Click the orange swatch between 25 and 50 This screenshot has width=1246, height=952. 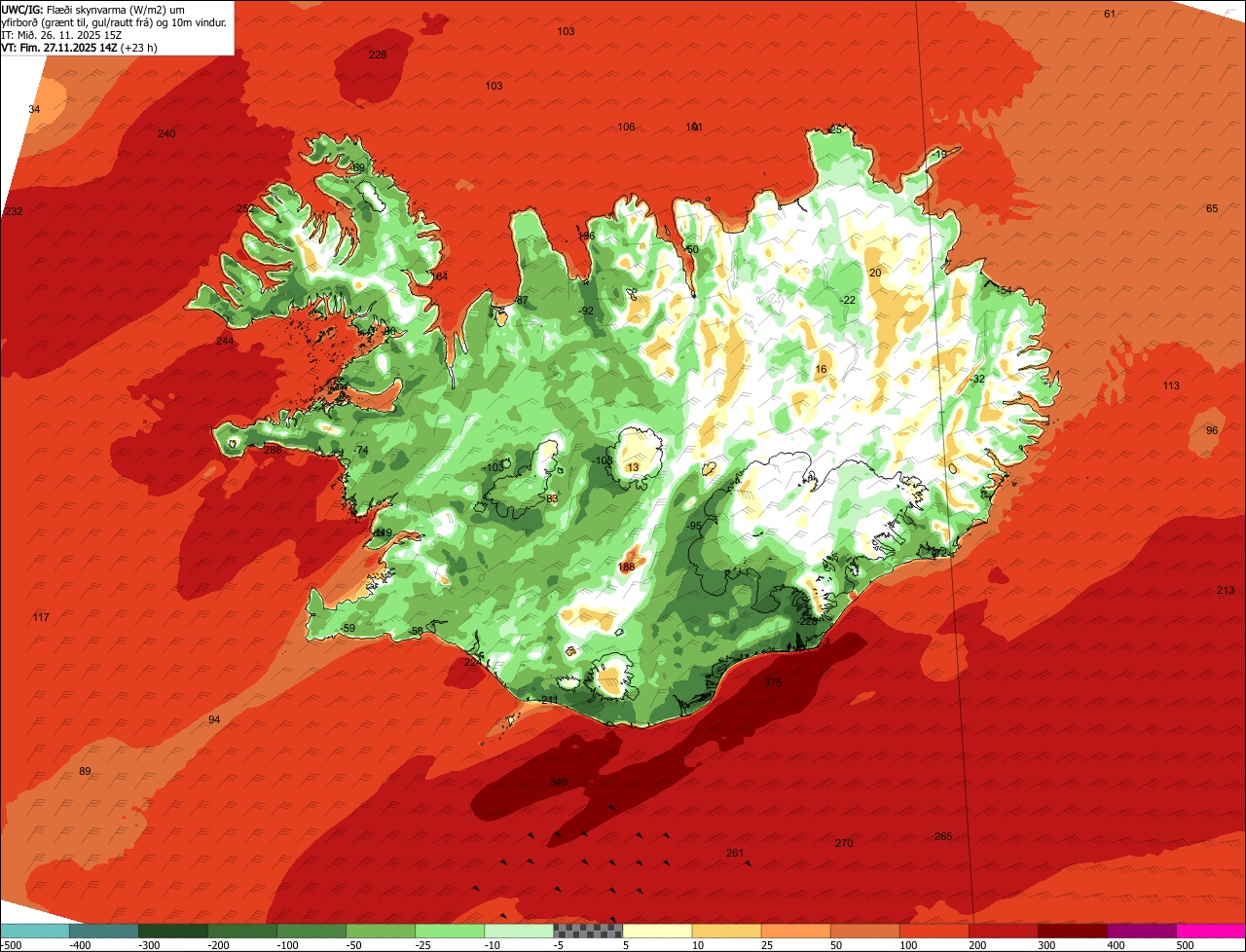[795, 931]
